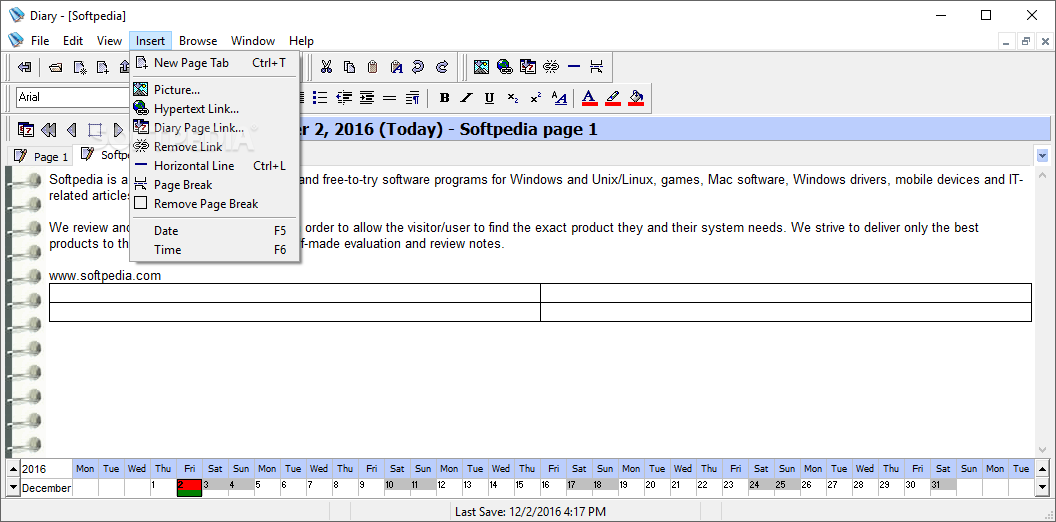
Task: Toggle Underline formatting
Action: click(x=490, y=98)
